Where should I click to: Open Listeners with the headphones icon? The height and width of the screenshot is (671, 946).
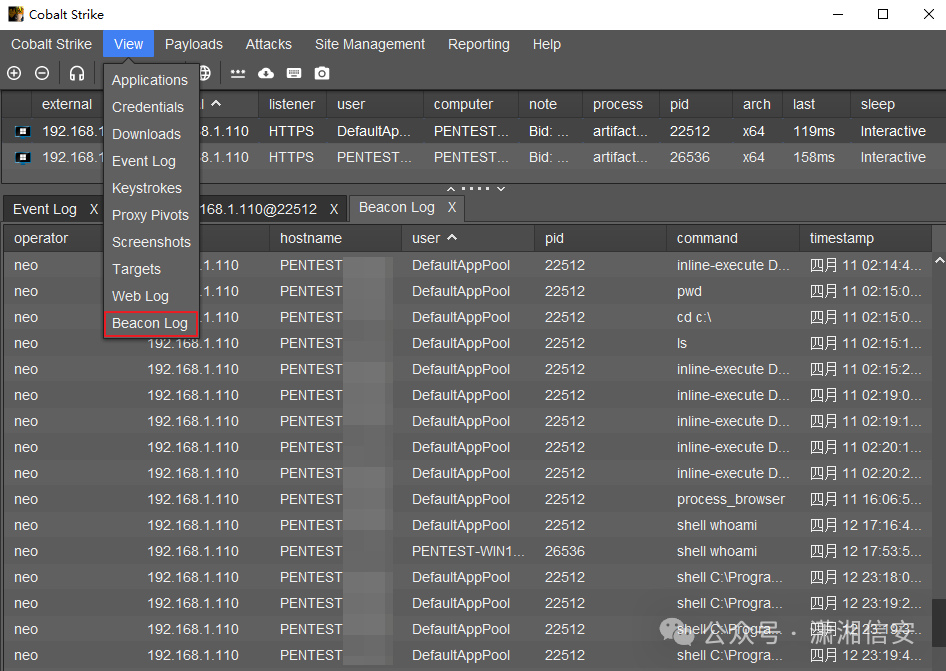(x=76, y=73)
